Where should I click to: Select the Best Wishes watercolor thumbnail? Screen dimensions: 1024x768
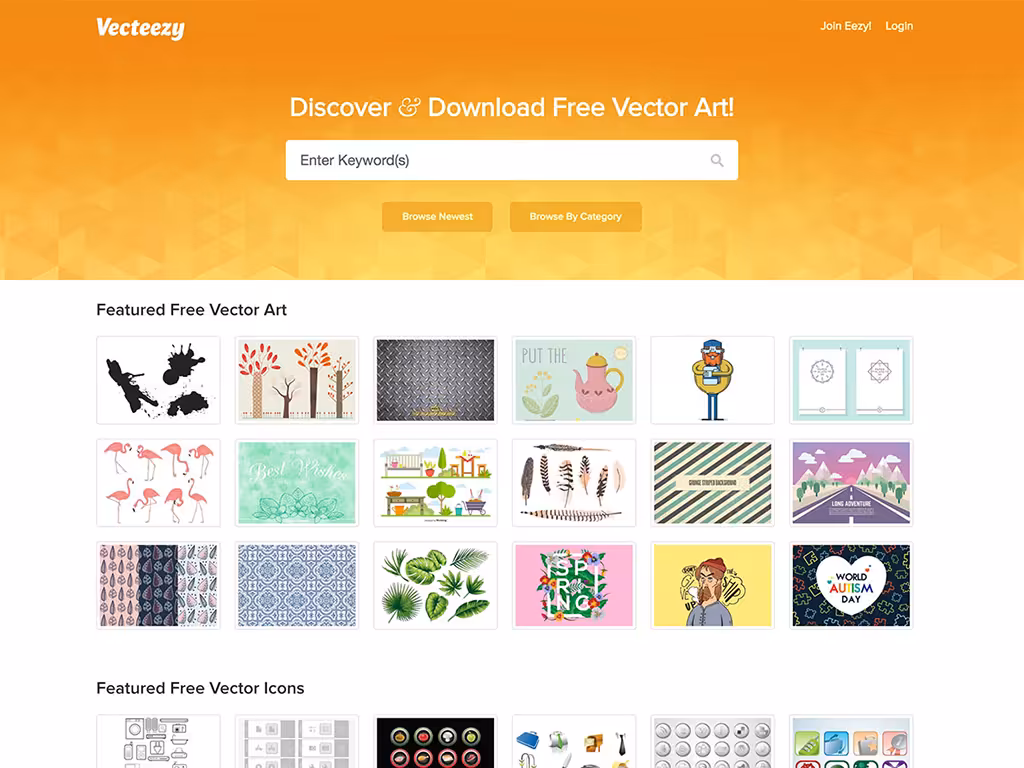tap(296, 483)
